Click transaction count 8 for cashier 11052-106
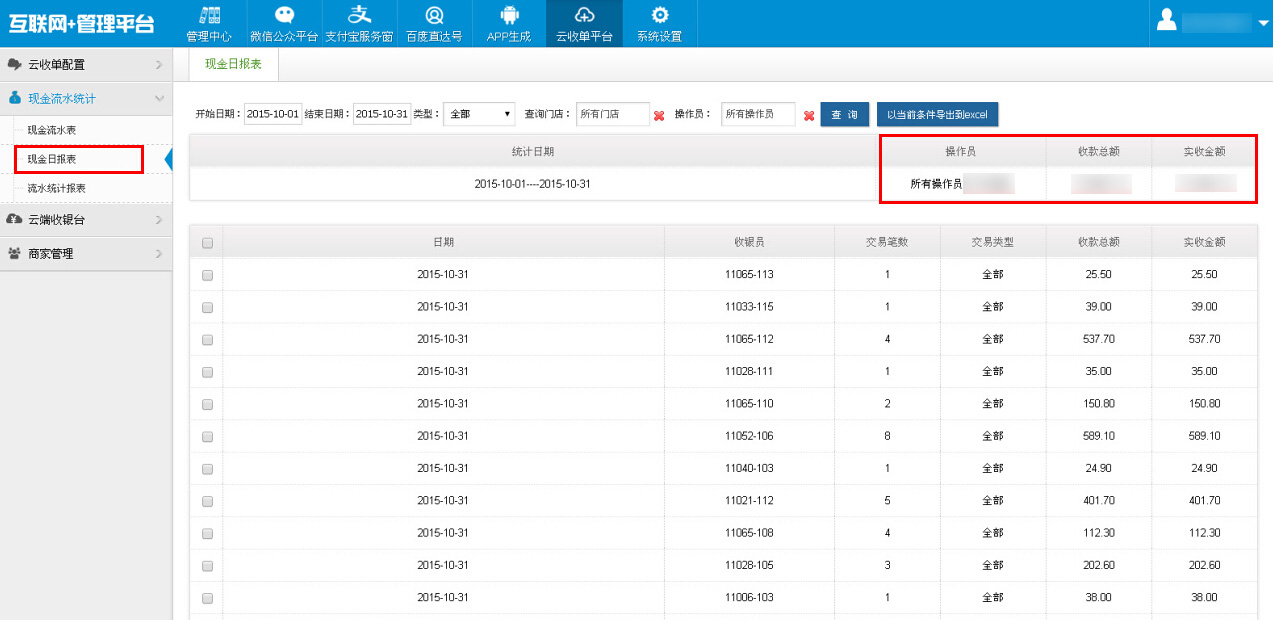This screenshot has width=1273, height=620. click(887, 436)
